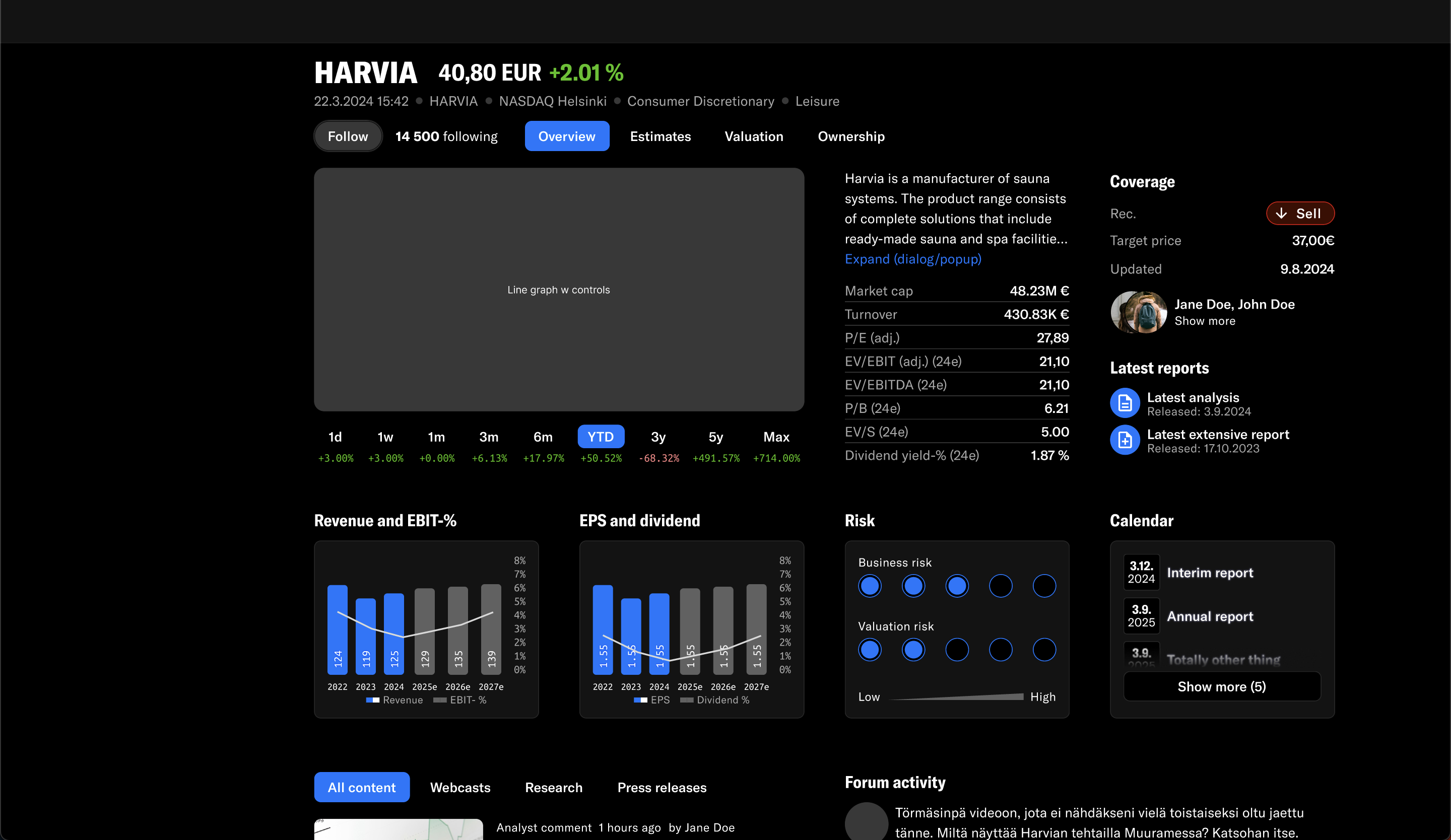
Task: Expand company description via Expand link
Action: coord(912,259)
